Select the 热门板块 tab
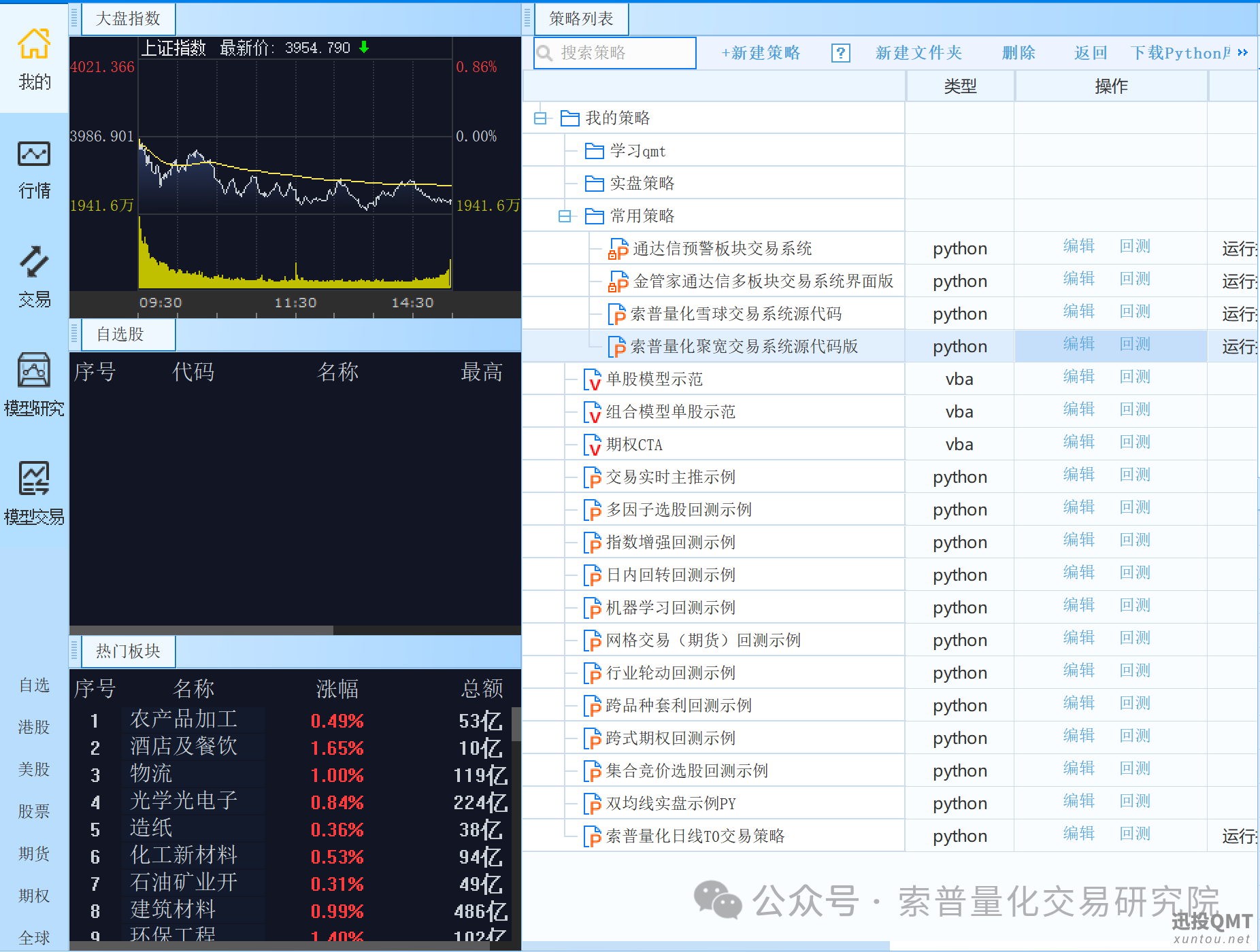The width and height of the screenshot is (1260, 952). click(128, 651)
